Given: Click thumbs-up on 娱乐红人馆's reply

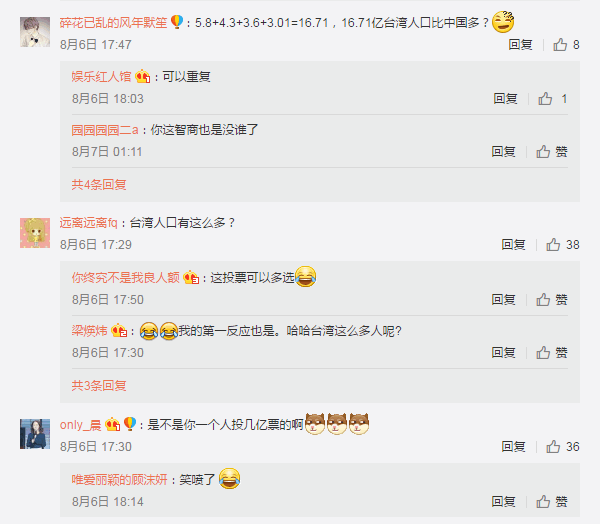Looking at the screenshot, I should [553, 99].
